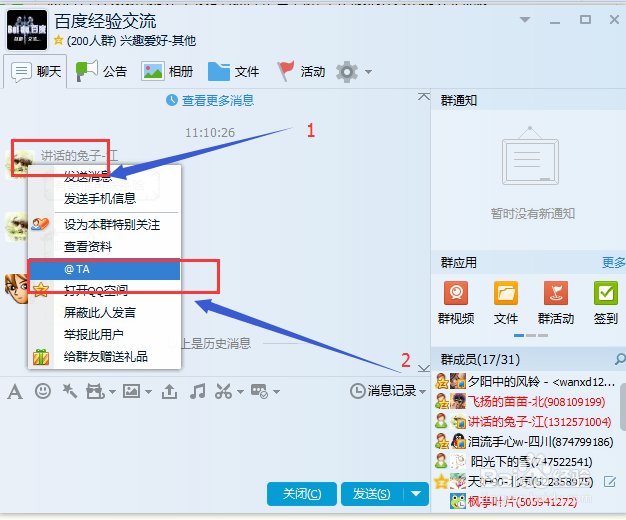Select 举报此用户 in the context menu
The image size is (626, 520).
coord(105,334)
